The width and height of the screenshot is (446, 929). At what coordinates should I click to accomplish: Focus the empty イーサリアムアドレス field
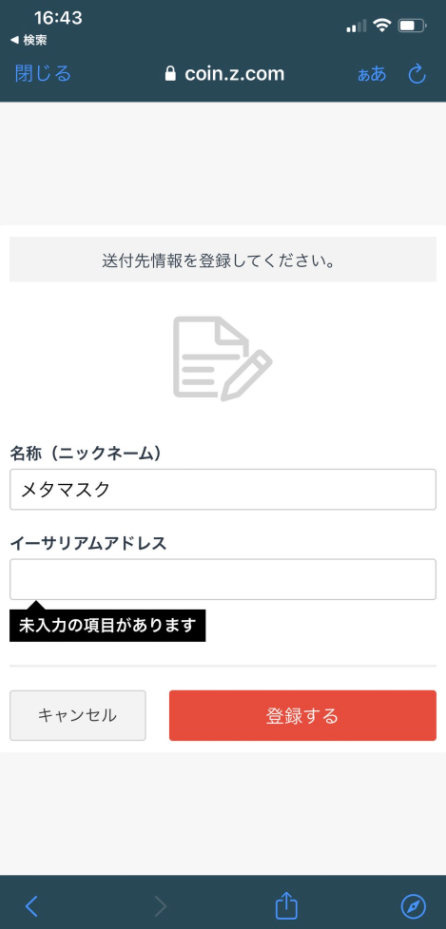223,579
